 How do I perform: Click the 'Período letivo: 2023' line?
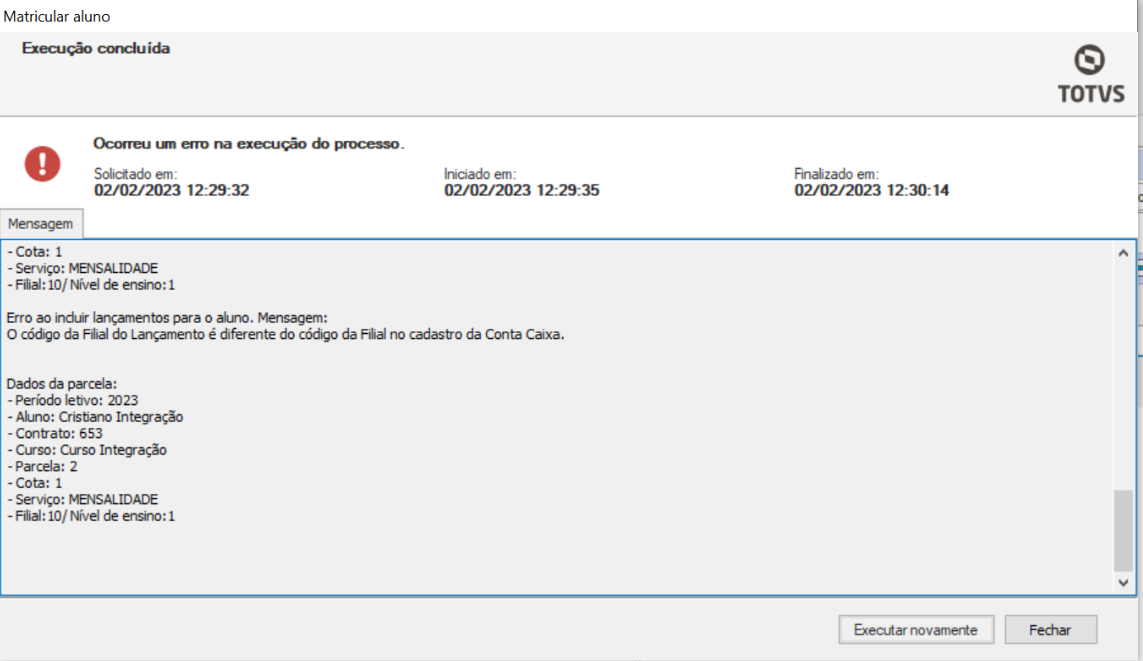point(72,400)
